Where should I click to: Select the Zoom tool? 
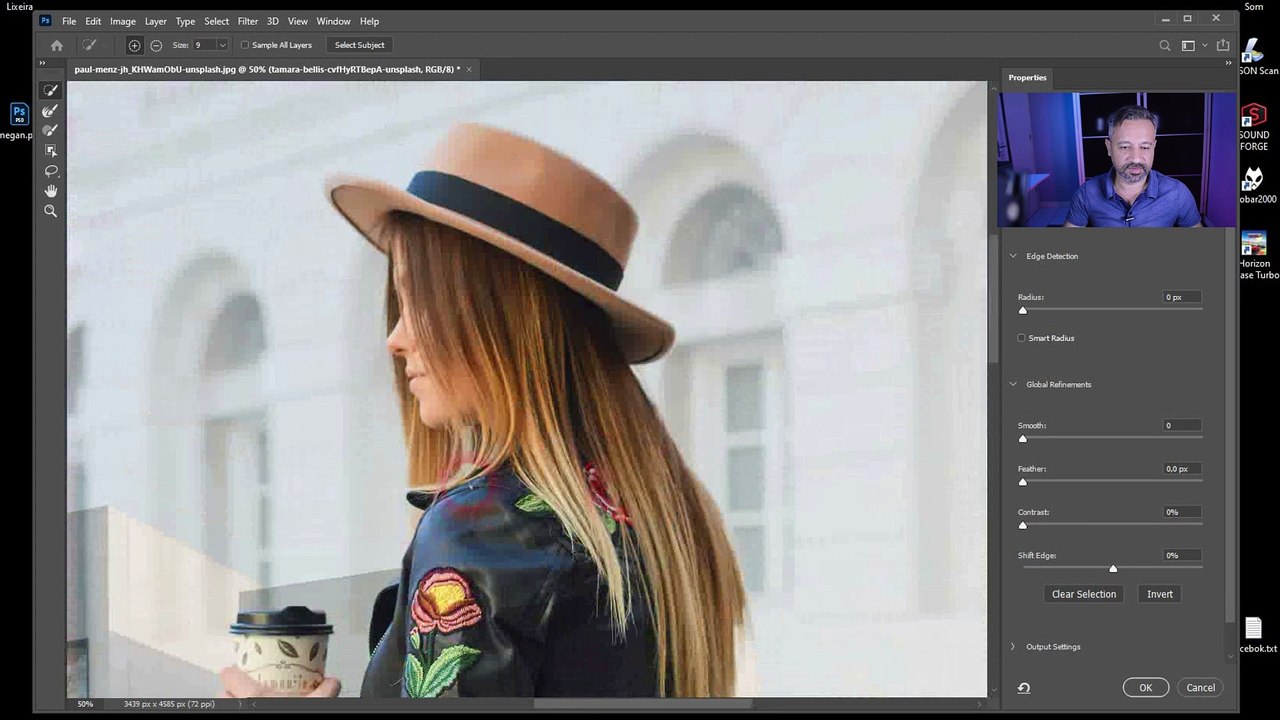[51, 211]
